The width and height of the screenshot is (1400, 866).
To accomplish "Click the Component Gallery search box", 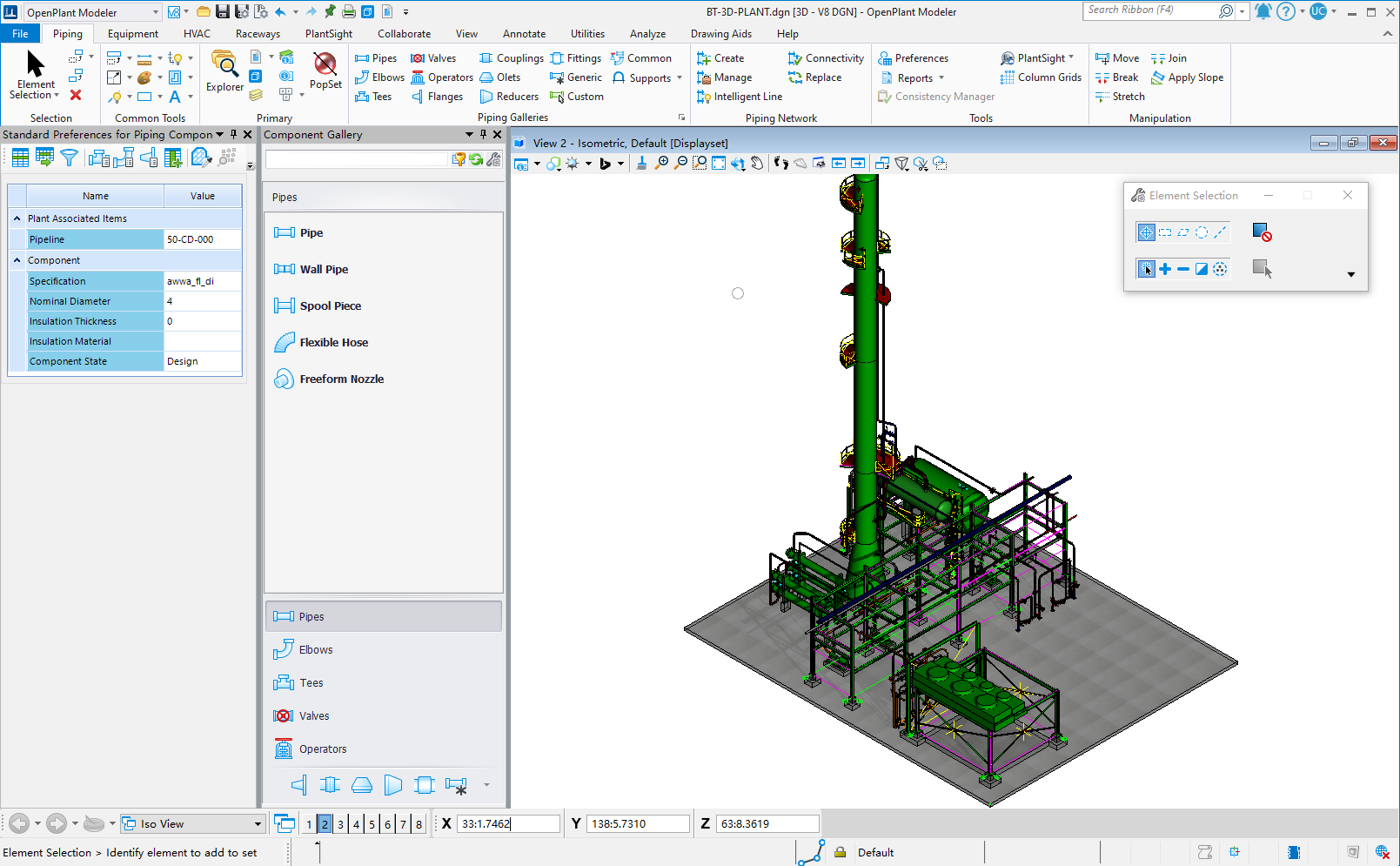I will (x=357, y=159).
